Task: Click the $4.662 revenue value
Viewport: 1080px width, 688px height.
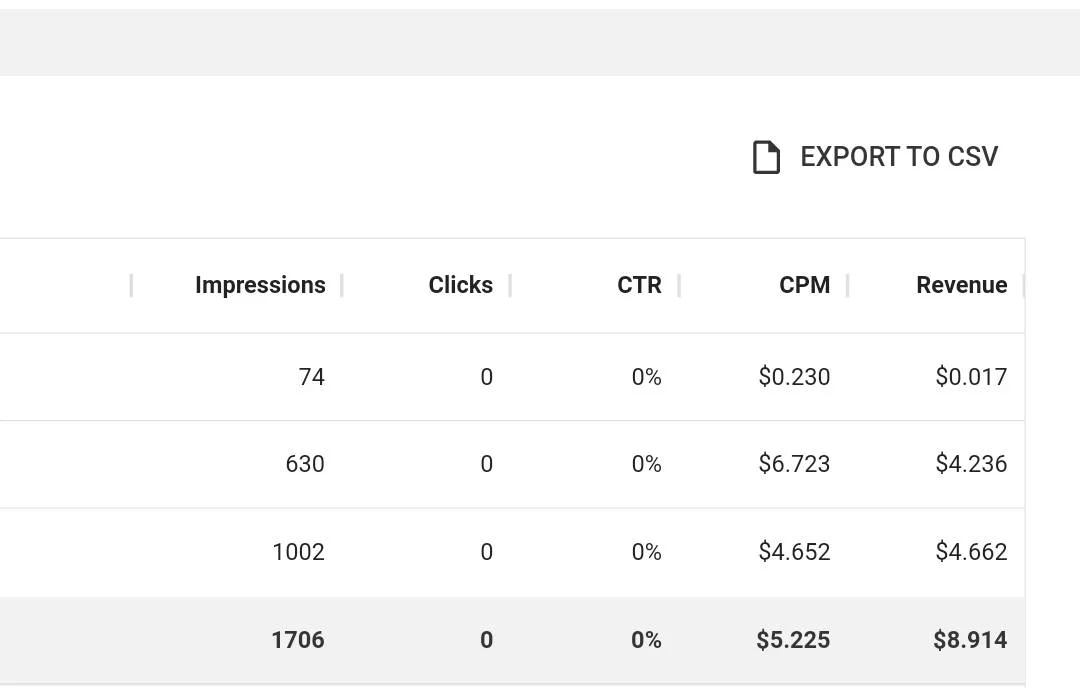Action: coord(971,552)
